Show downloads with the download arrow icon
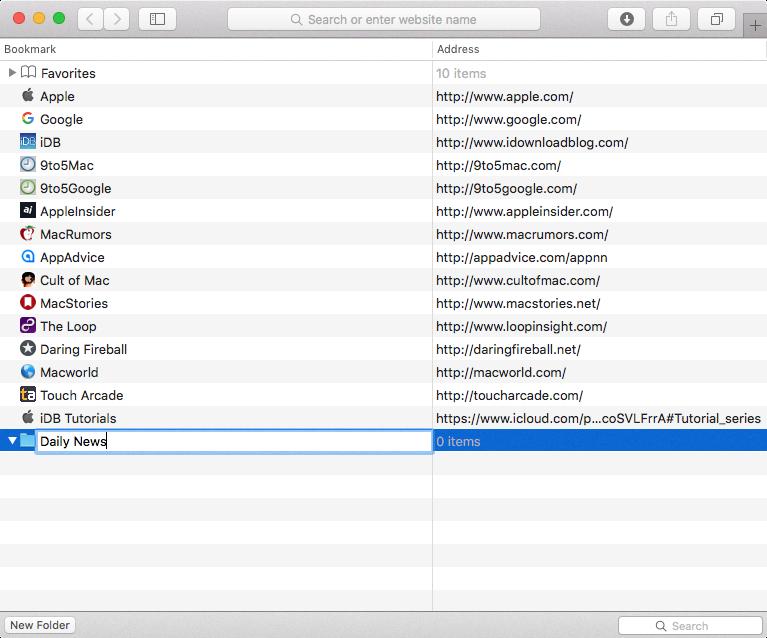Image resolution: width=767 pixels, height=638 pixels. [626, 19]
